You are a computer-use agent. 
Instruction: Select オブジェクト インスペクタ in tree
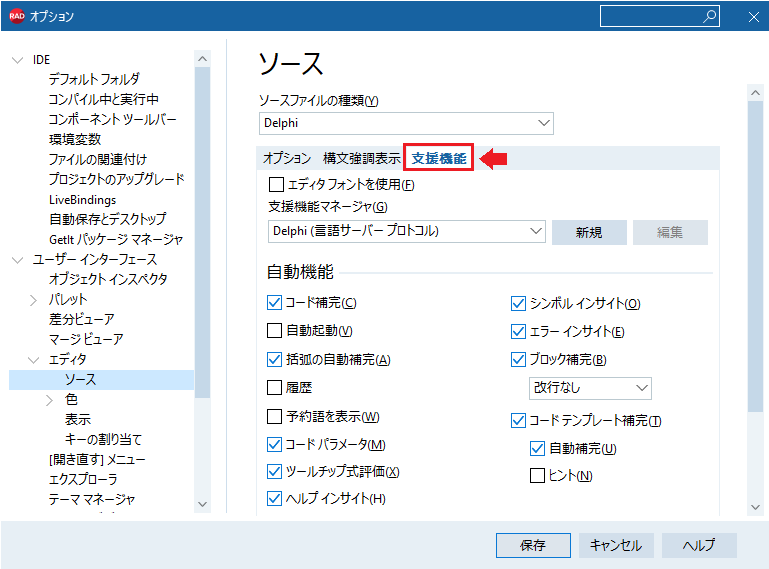[x=108, y=280]
